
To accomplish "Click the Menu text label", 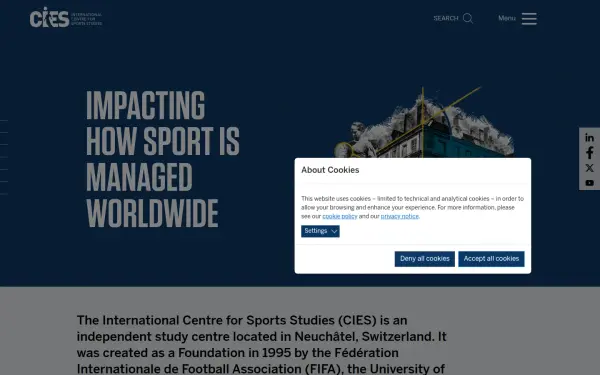I will [507, 18].
